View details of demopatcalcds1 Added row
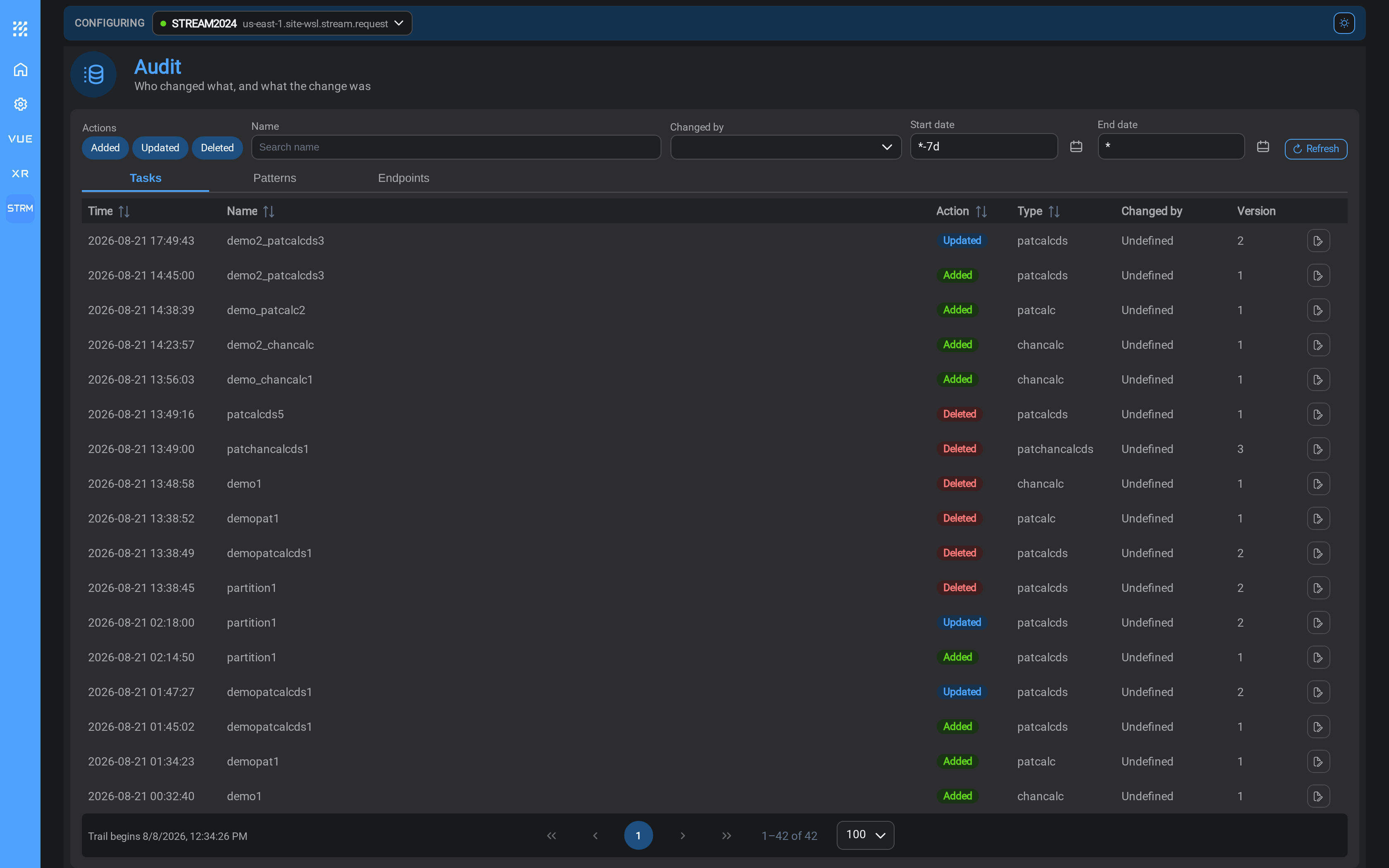Screen dimensions: 1389x868 1318,727
